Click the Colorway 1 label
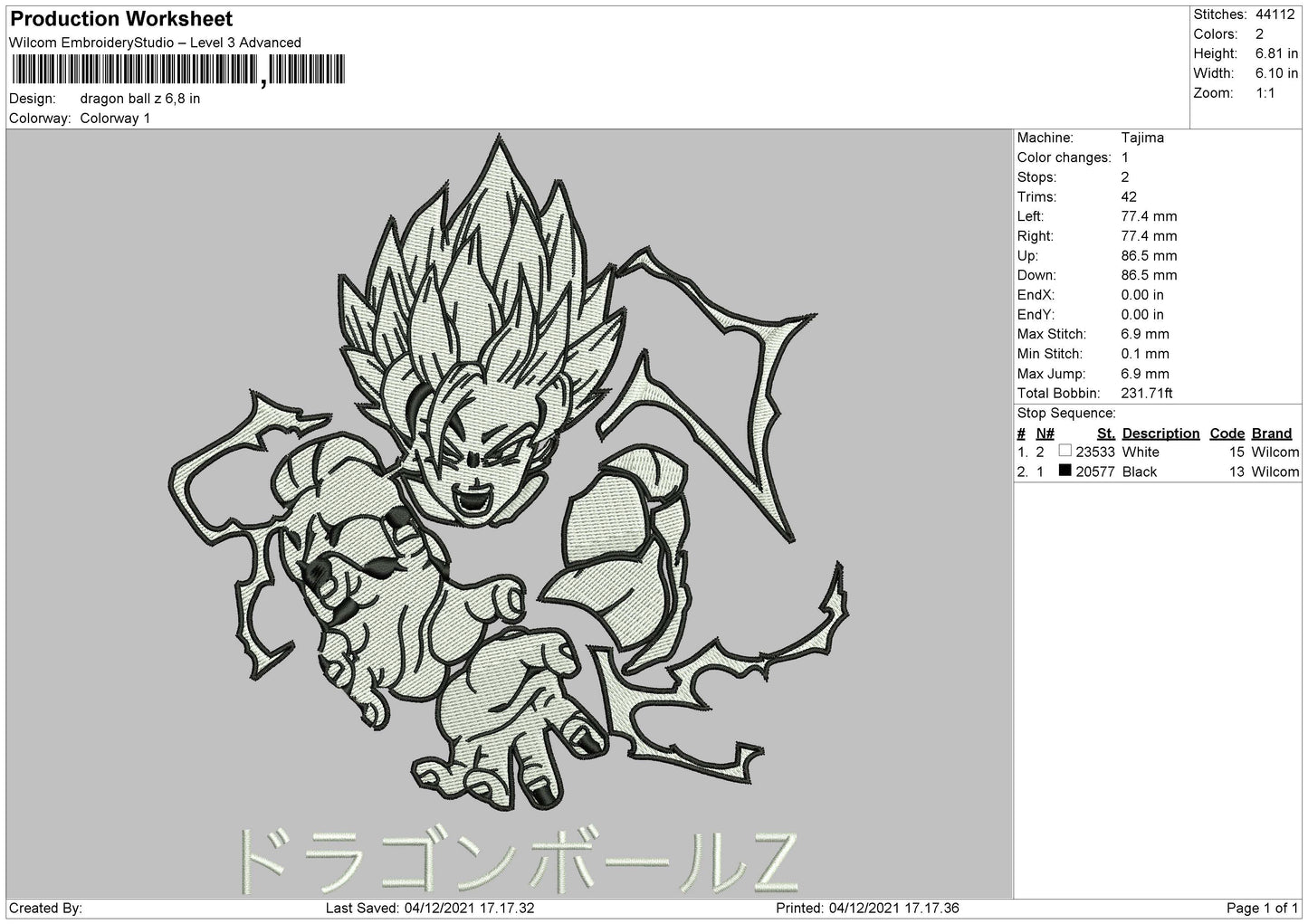Screen dimensions: 1308x924 115,119
